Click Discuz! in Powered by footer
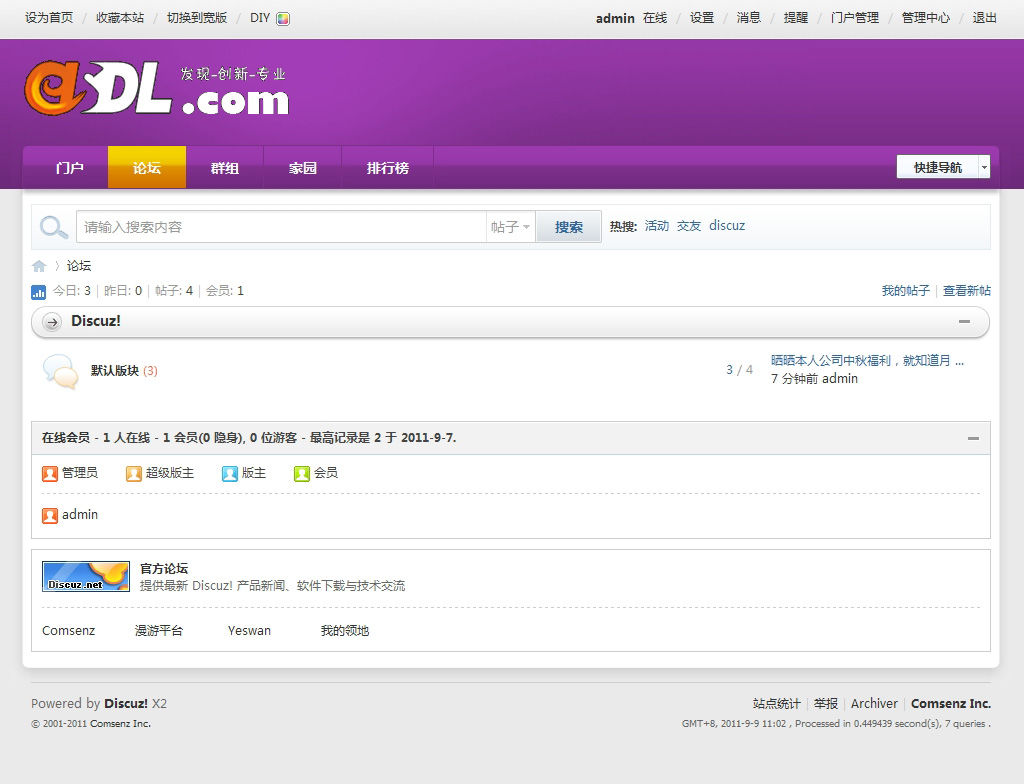This screenshot has width=1024, height=784. click(x=126, y=704)
